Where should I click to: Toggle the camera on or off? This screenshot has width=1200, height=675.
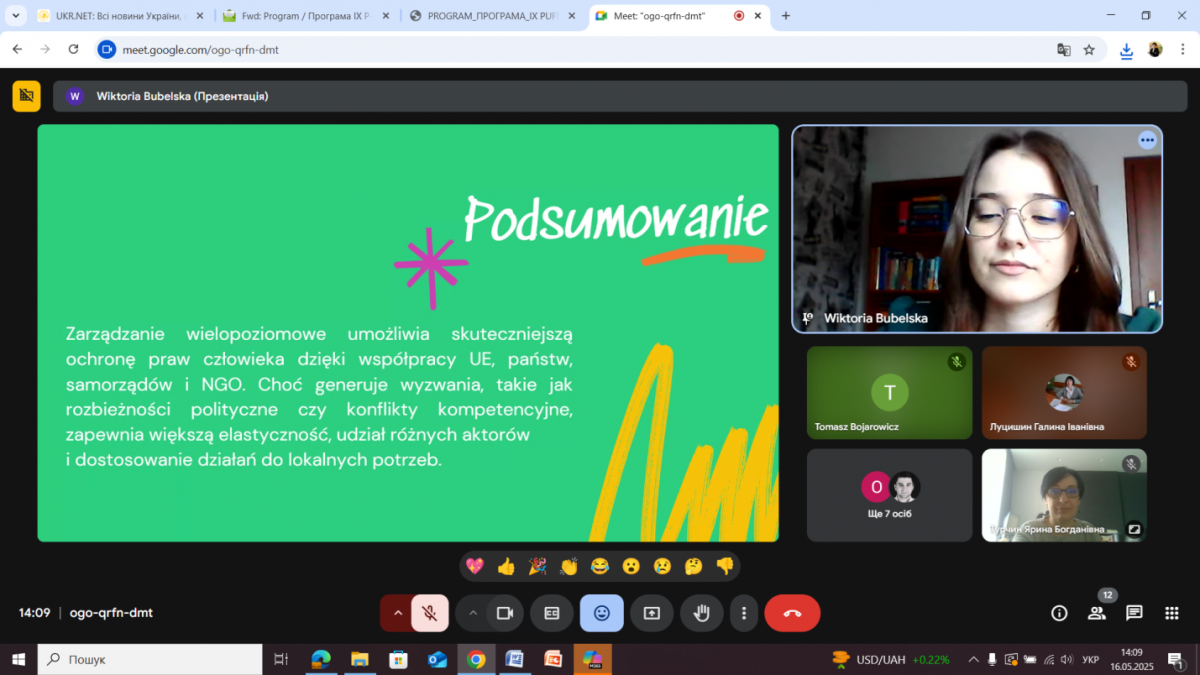tap(505, 613)
